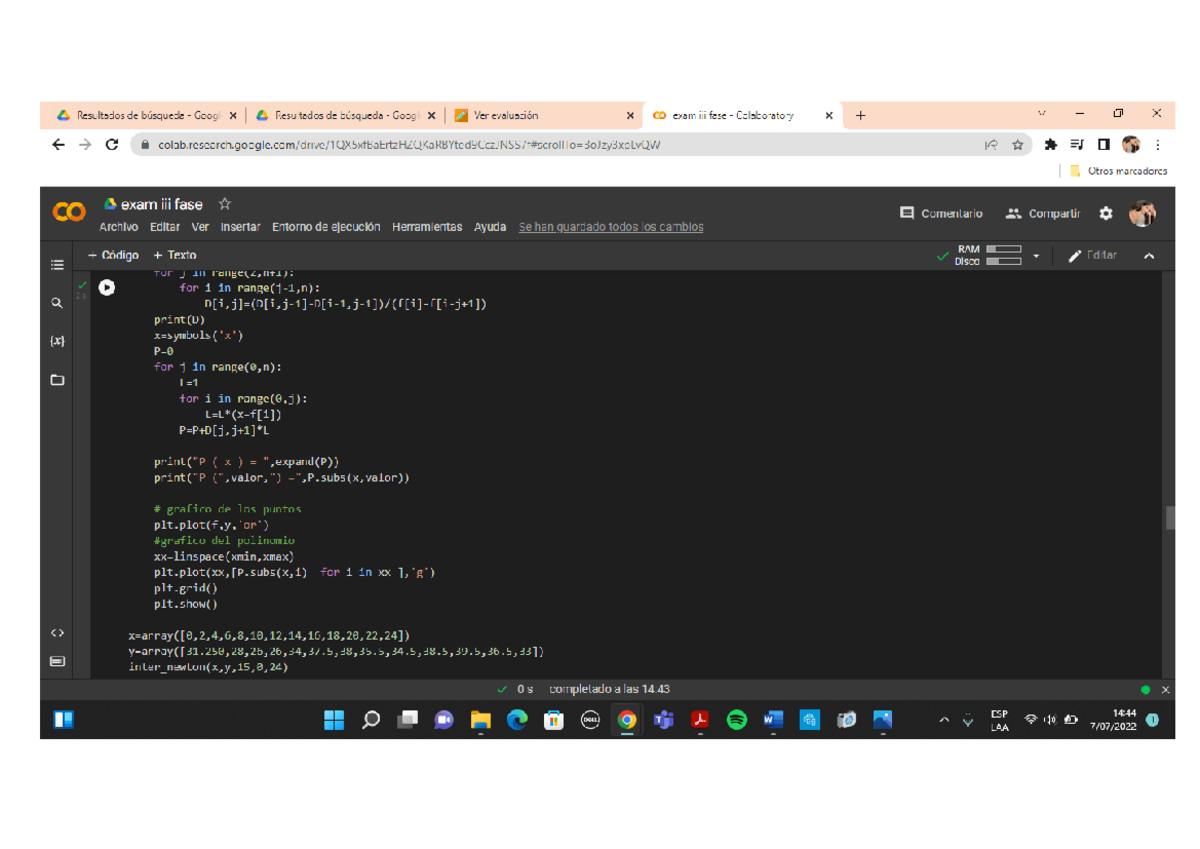Open the search and replace sidebar icon

point(57,303)
